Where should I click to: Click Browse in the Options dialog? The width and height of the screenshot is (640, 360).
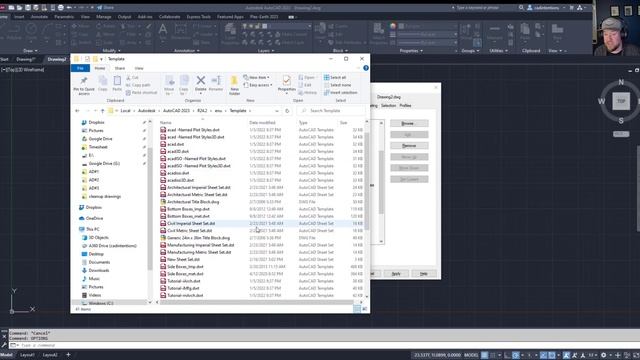coord(409,123)
